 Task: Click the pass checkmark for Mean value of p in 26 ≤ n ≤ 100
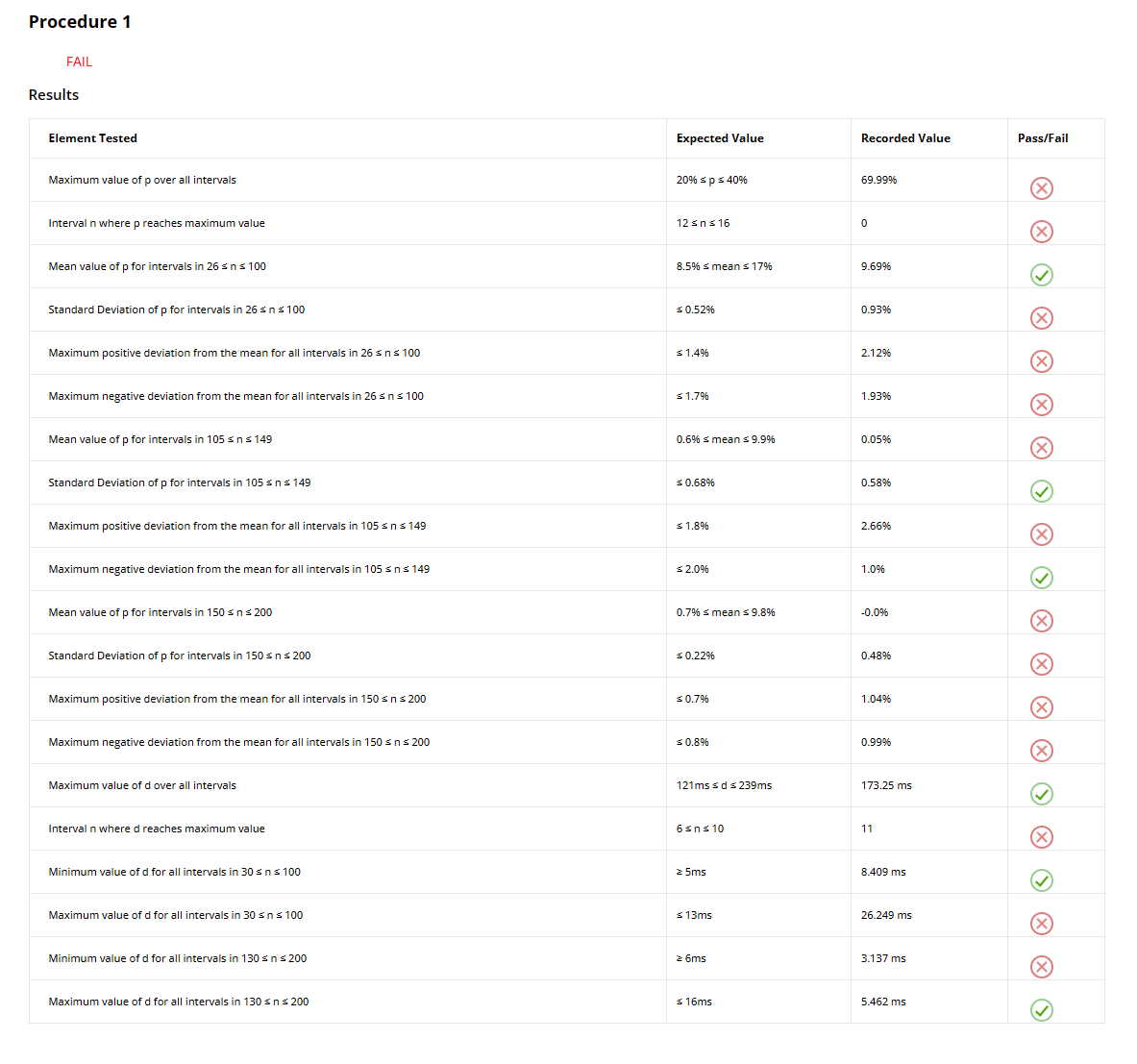1041,275
